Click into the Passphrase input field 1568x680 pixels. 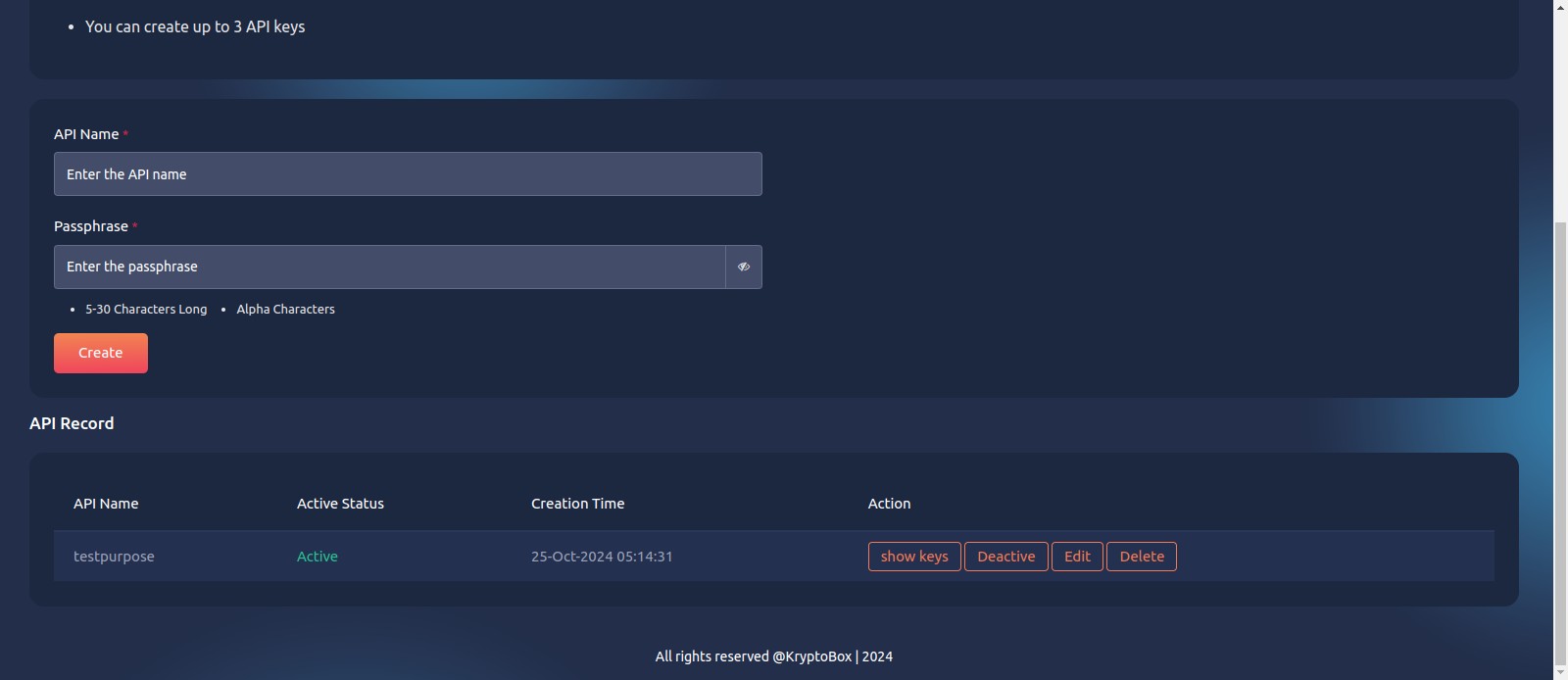pos(389,267)
